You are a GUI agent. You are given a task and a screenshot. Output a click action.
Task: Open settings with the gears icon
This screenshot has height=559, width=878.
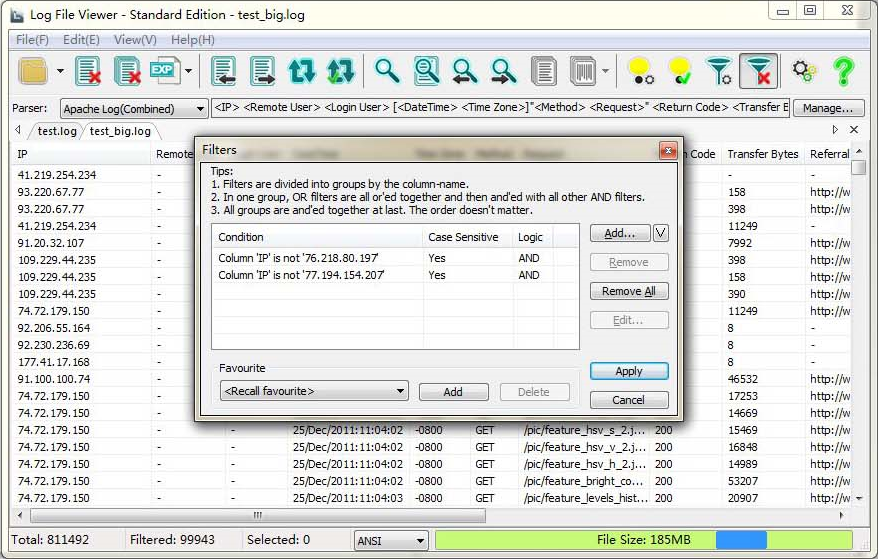tap(804, 71)
